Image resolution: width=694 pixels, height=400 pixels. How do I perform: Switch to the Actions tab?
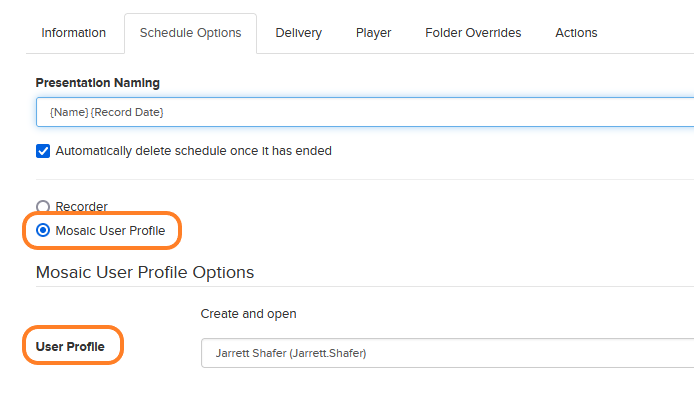tap(576, 33)
